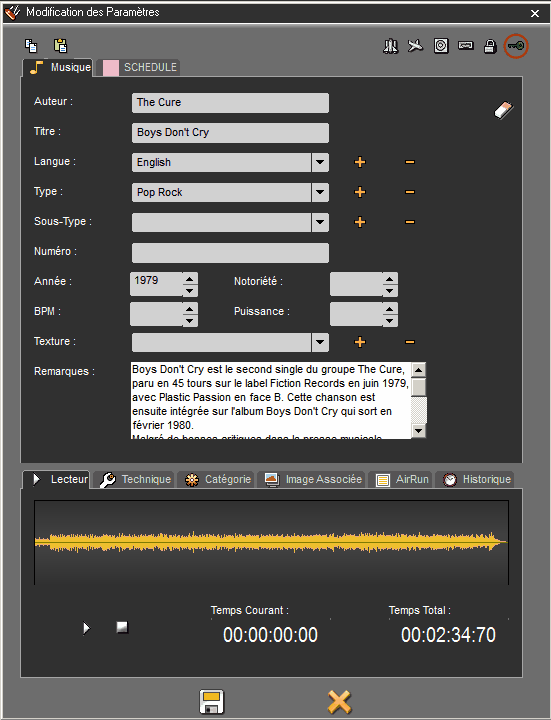Open the Technique tab
This screenshot has height=720, width=551.
tap(135, 479)
